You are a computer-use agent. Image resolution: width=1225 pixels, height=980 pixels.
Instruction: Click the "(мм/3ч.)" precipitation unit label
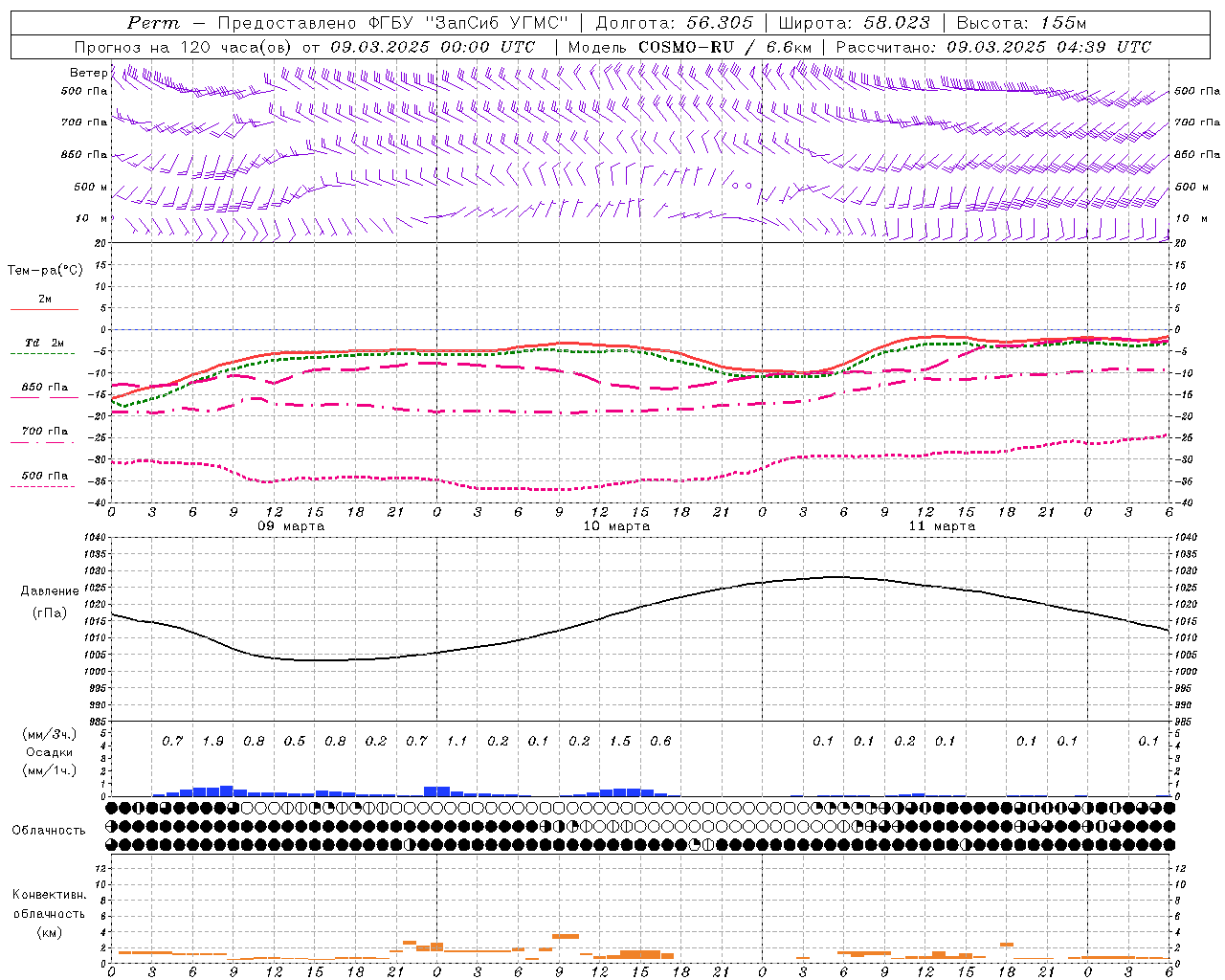pyautogui.click(x=50, y=735)
